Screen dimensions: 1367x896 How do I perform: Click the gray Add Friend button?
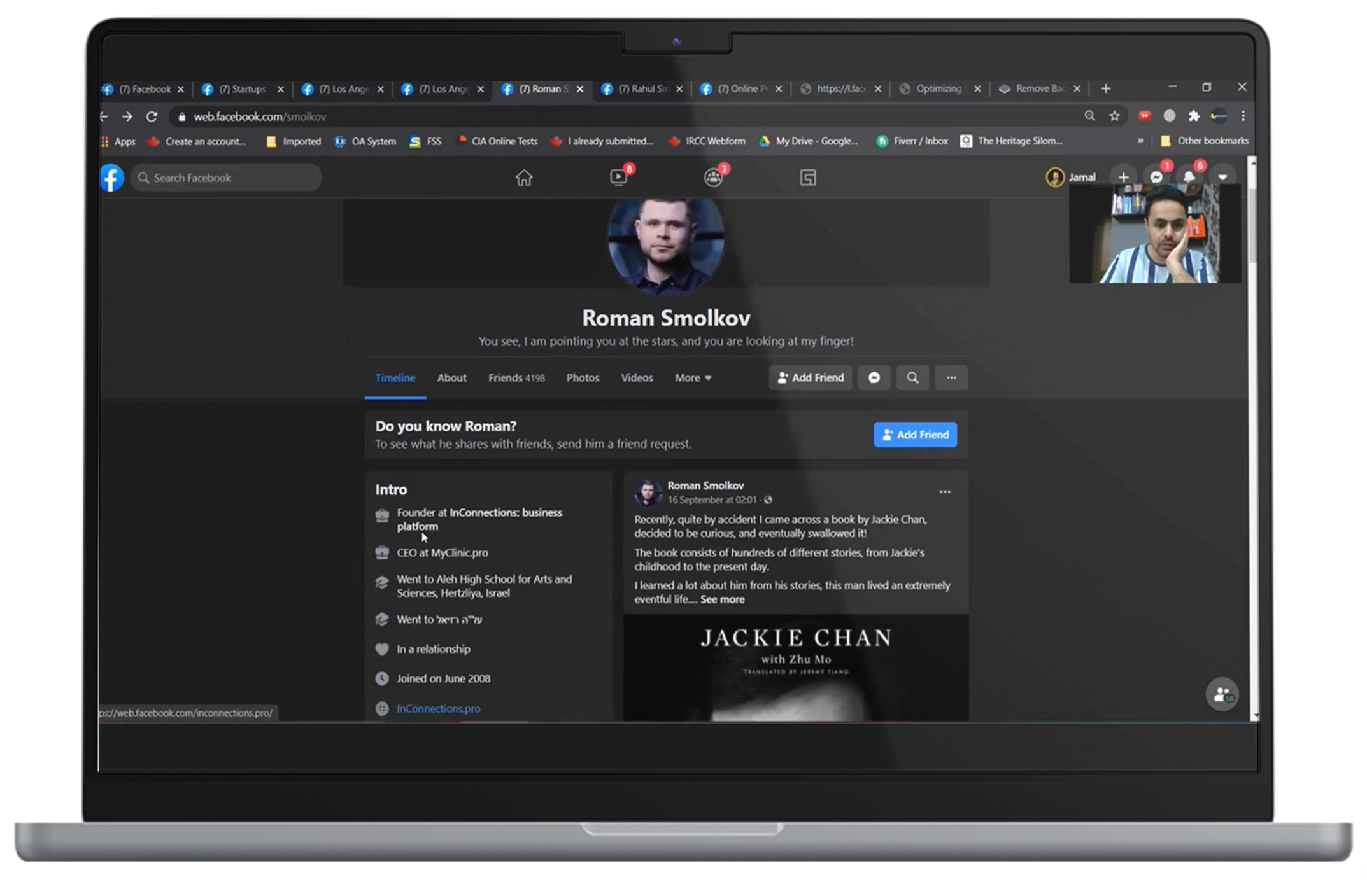[810, 377]
